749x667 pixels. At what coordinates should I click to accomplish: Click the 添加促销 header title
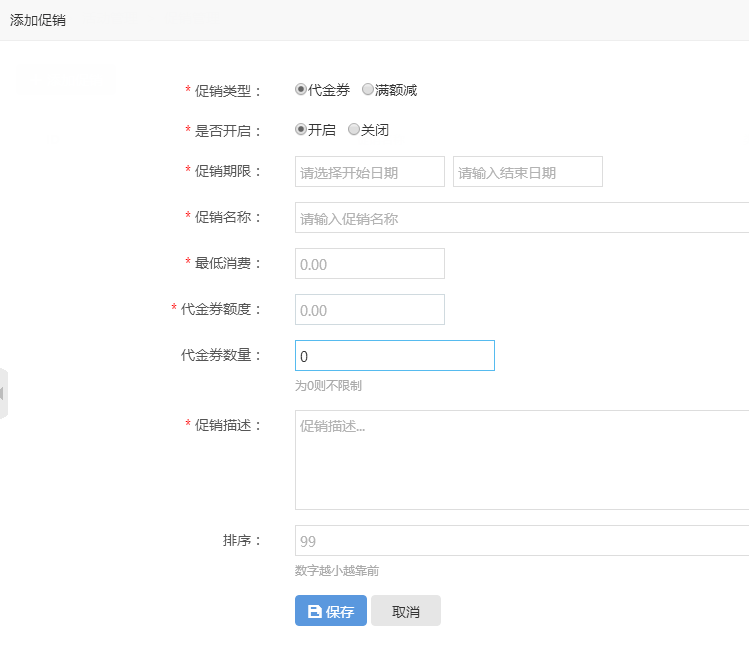click(38, 20)
